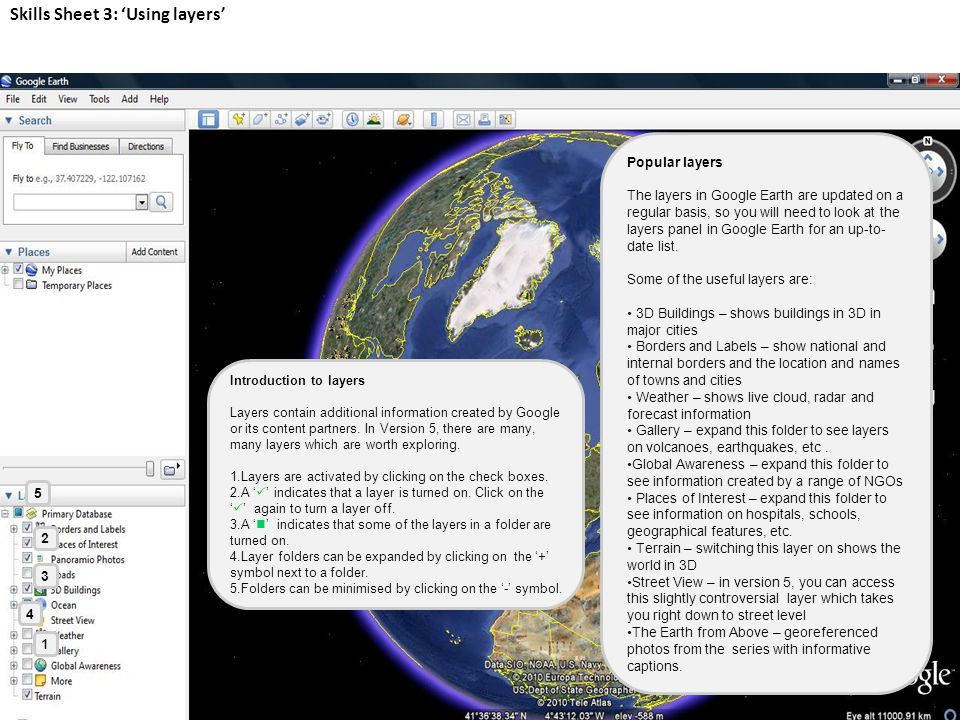This screenshot has height=720, width=960.
Task: Enable the Roads layer checkbox
Action: pos(27,573)
